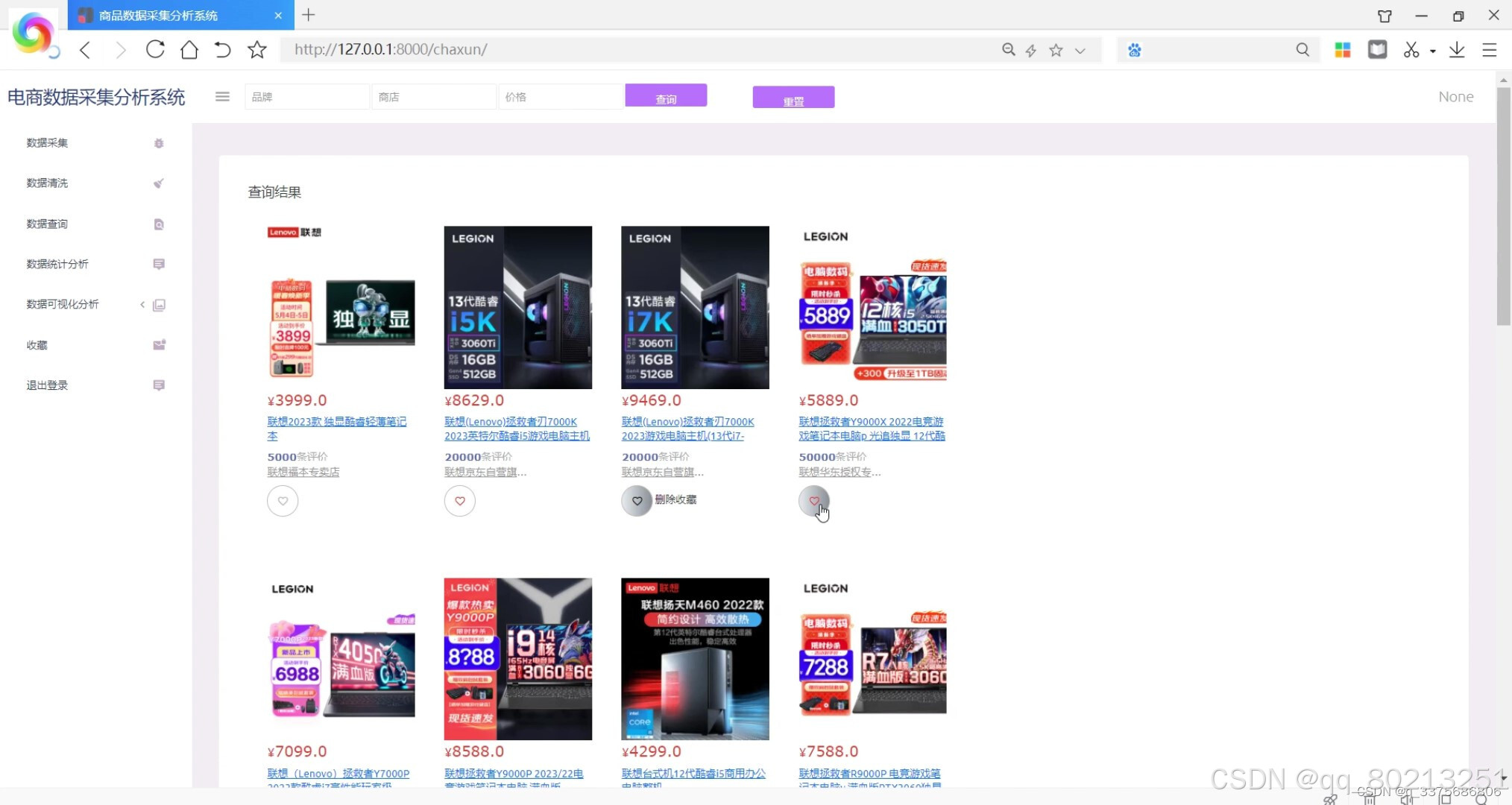Toggle favorite heart on the ¥8629.0 desktop
1512x805 pixels.
click(460, 501)
